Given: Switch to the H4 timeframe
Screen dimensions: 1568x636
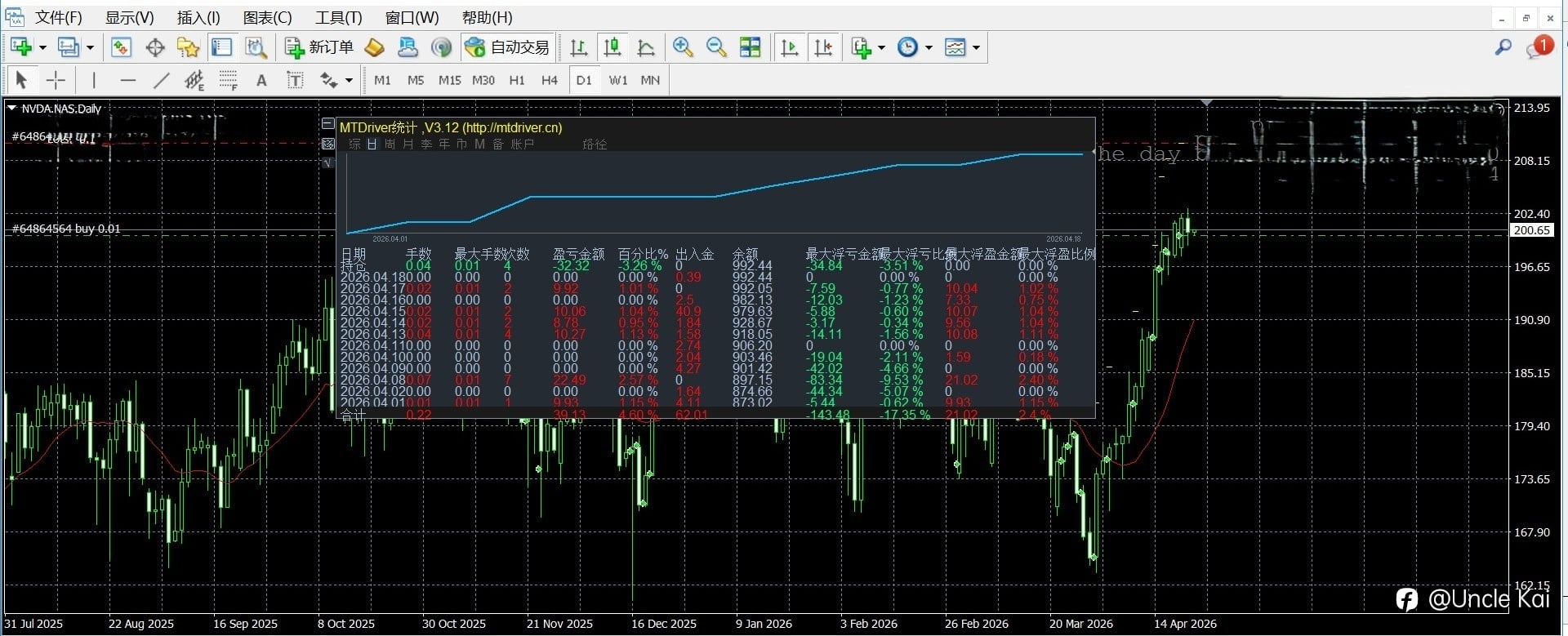Looking at the screenshot, I should coord(549,80).
